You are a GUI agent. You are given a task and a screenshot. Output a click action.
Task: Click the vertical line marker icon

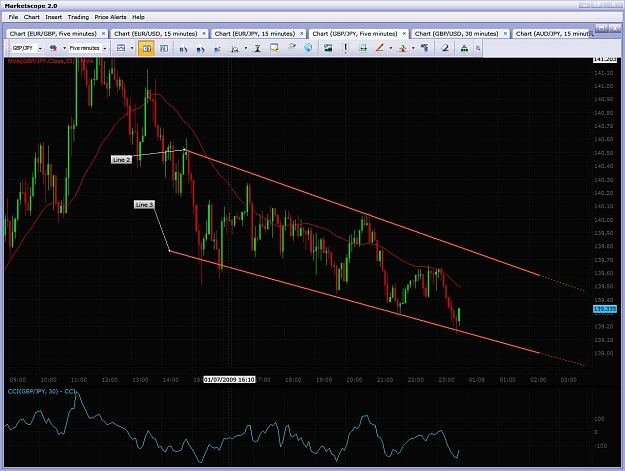tap(346, 48)
